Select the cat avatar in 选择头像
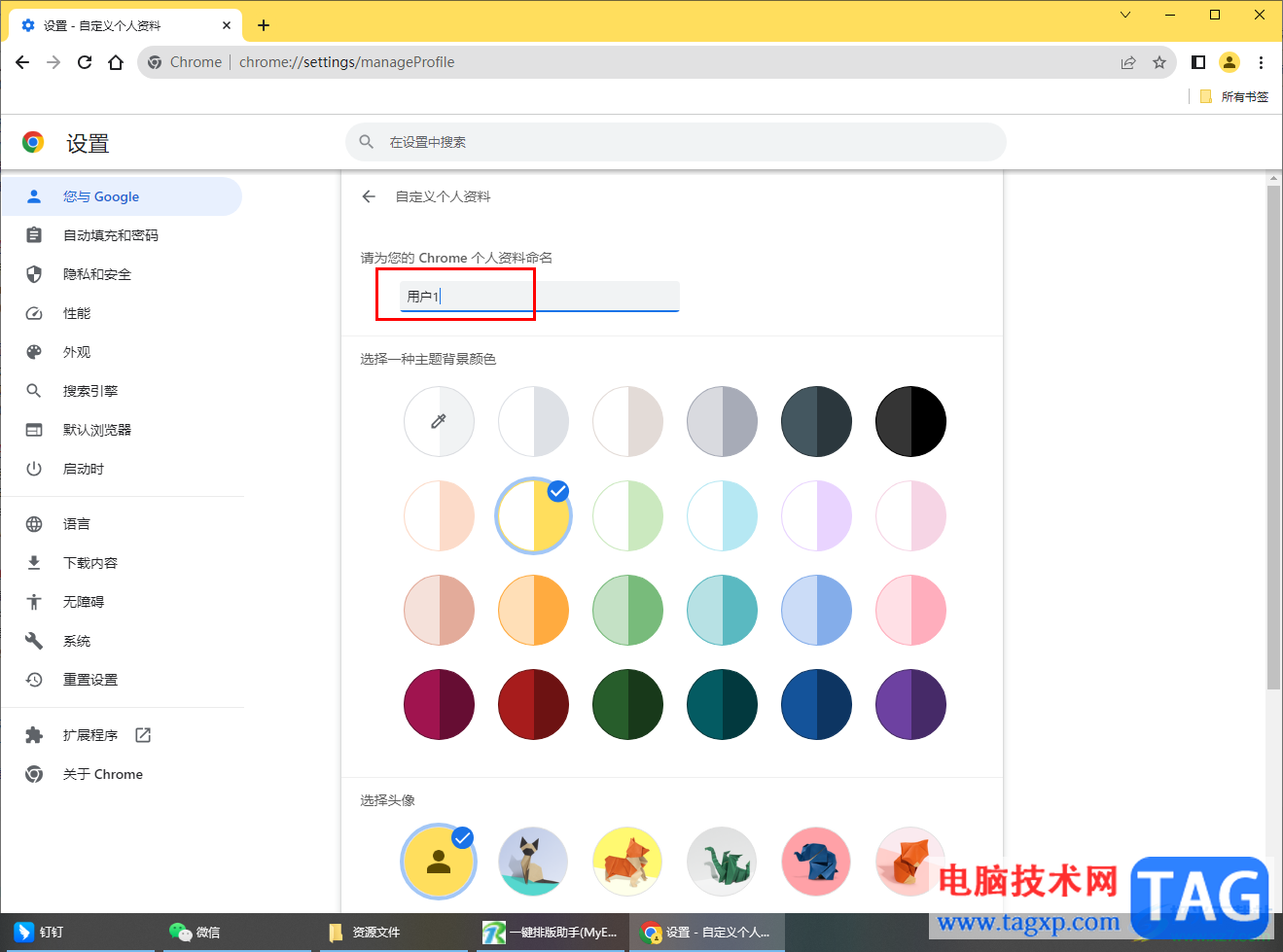1283x952 pixels. click(533, 861)
